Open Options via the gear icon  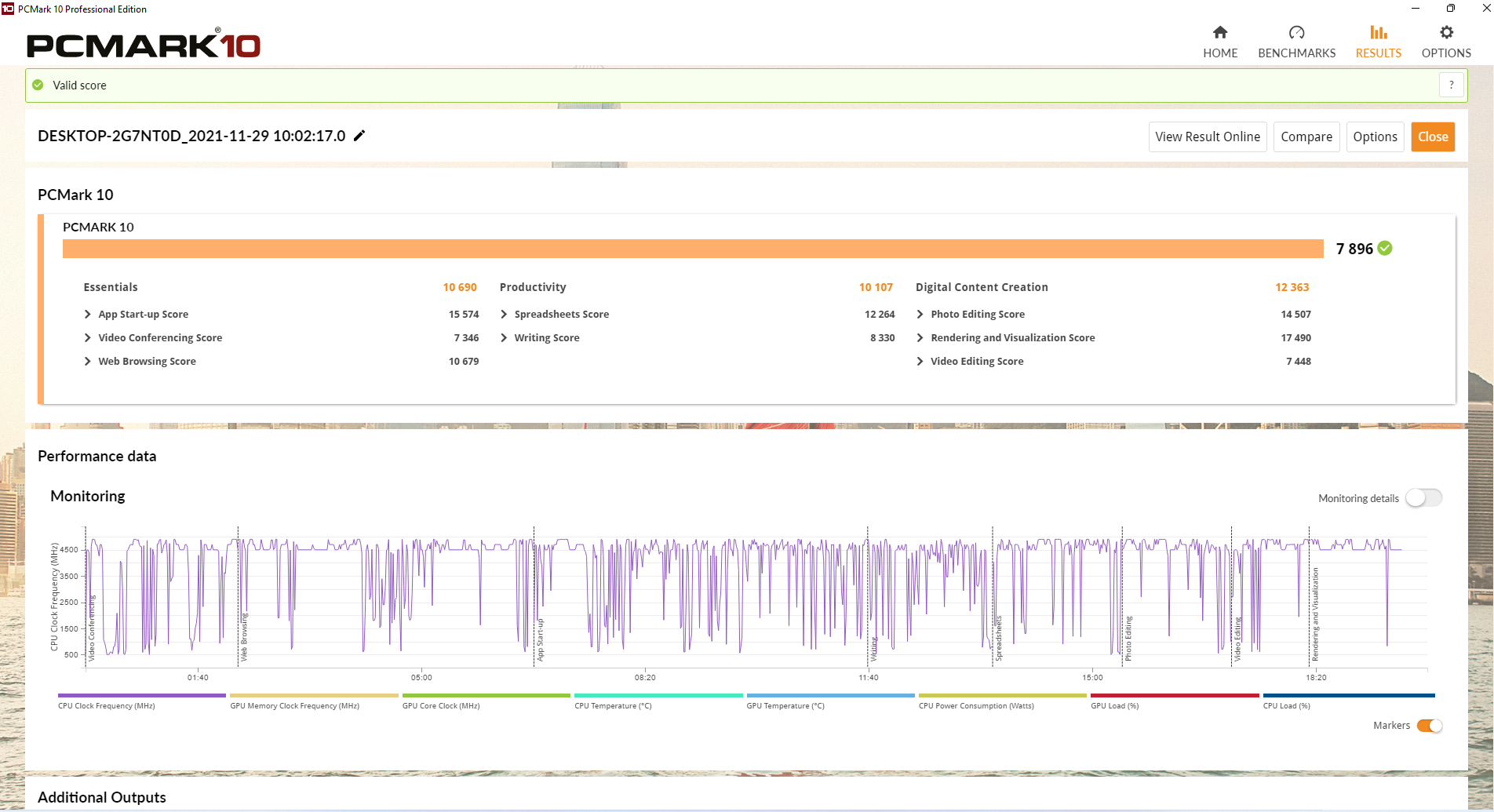[1446, 32]
